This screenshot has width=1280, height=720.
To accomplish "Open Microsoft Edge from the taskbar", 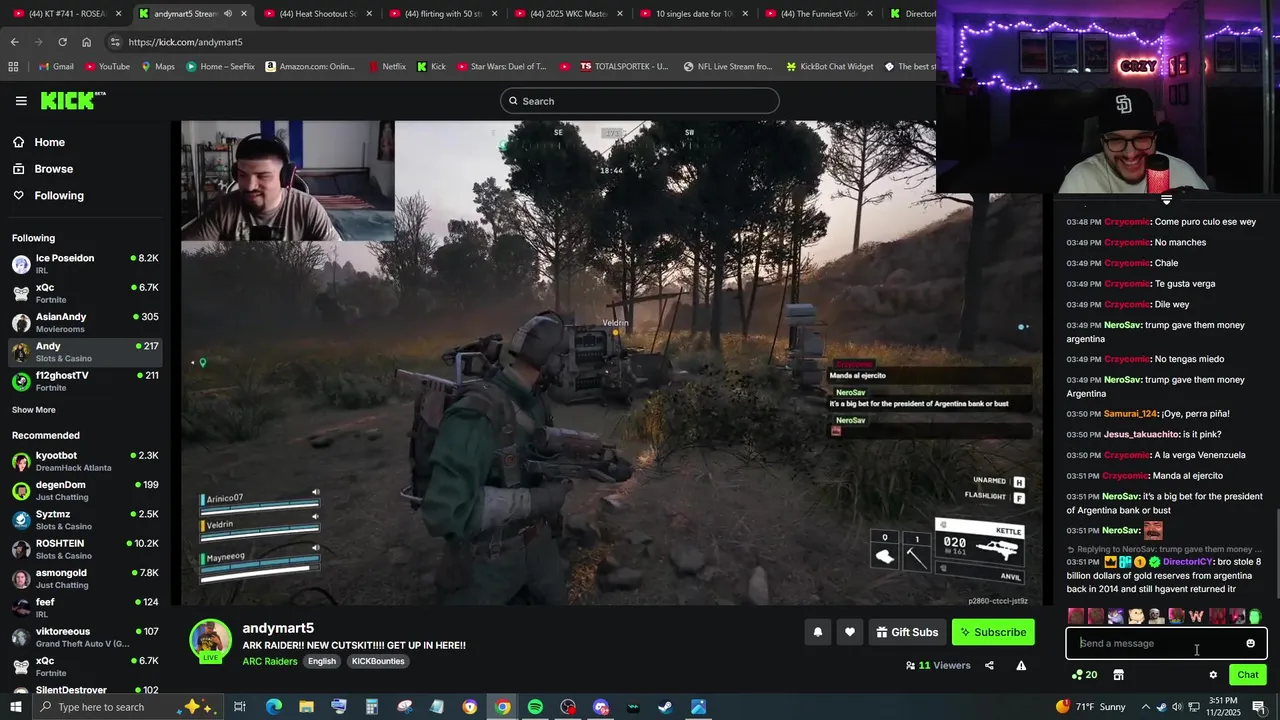I will [x=274, y=707].
